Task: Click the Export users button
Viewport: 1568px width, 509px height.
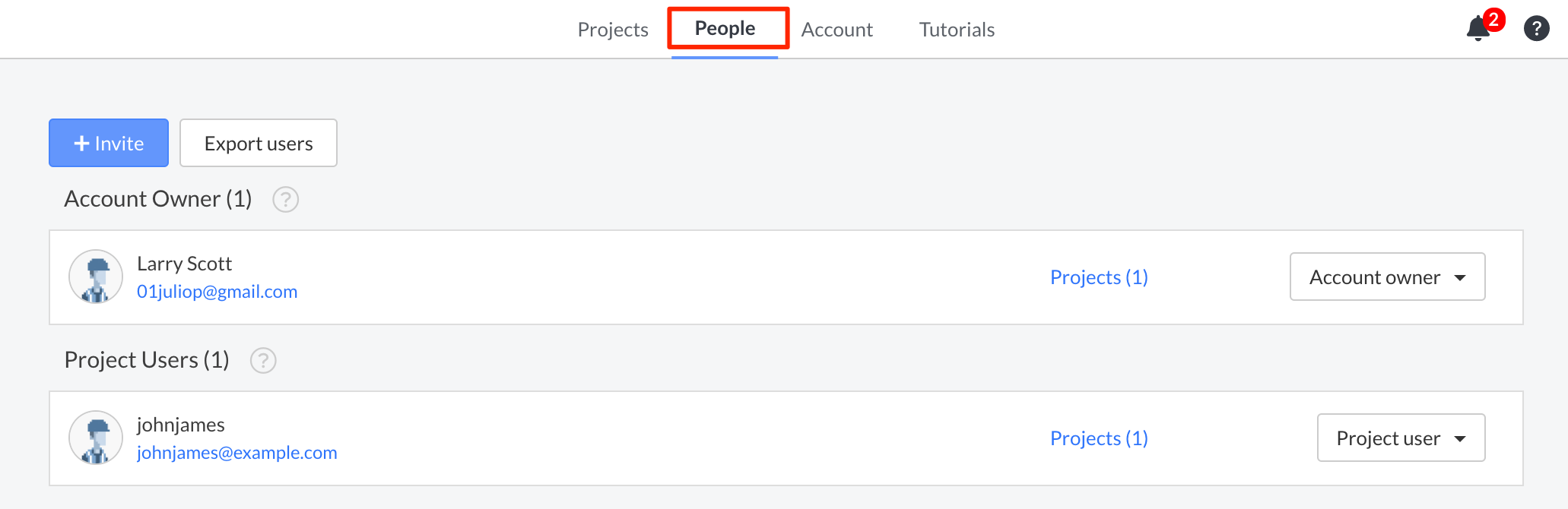Action: (x=259, y=144)
